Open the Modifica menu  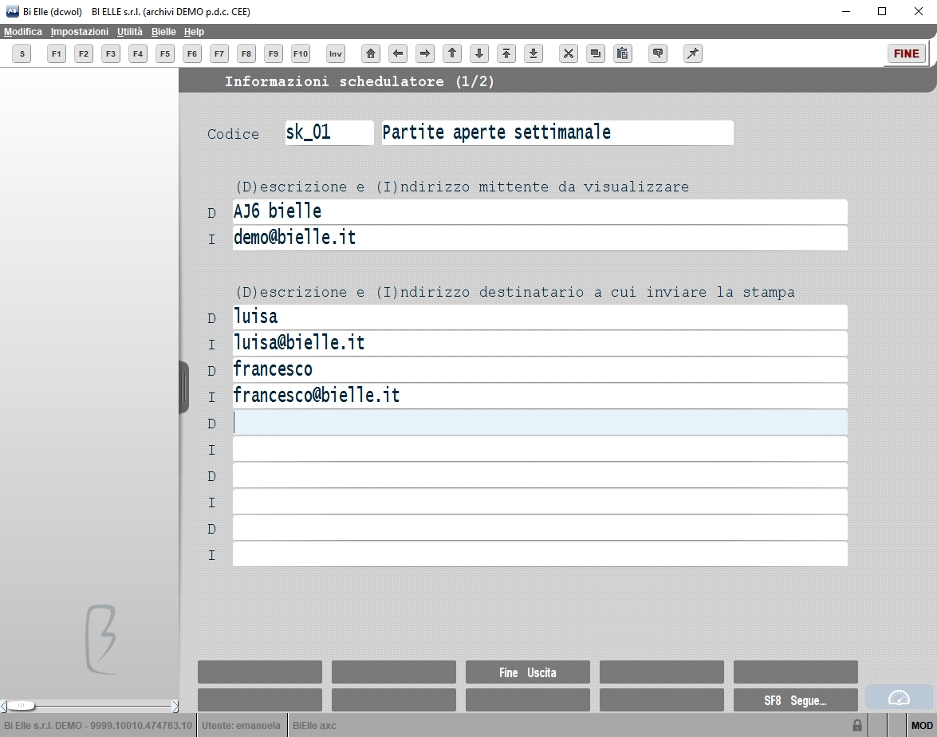click(23, 32)
